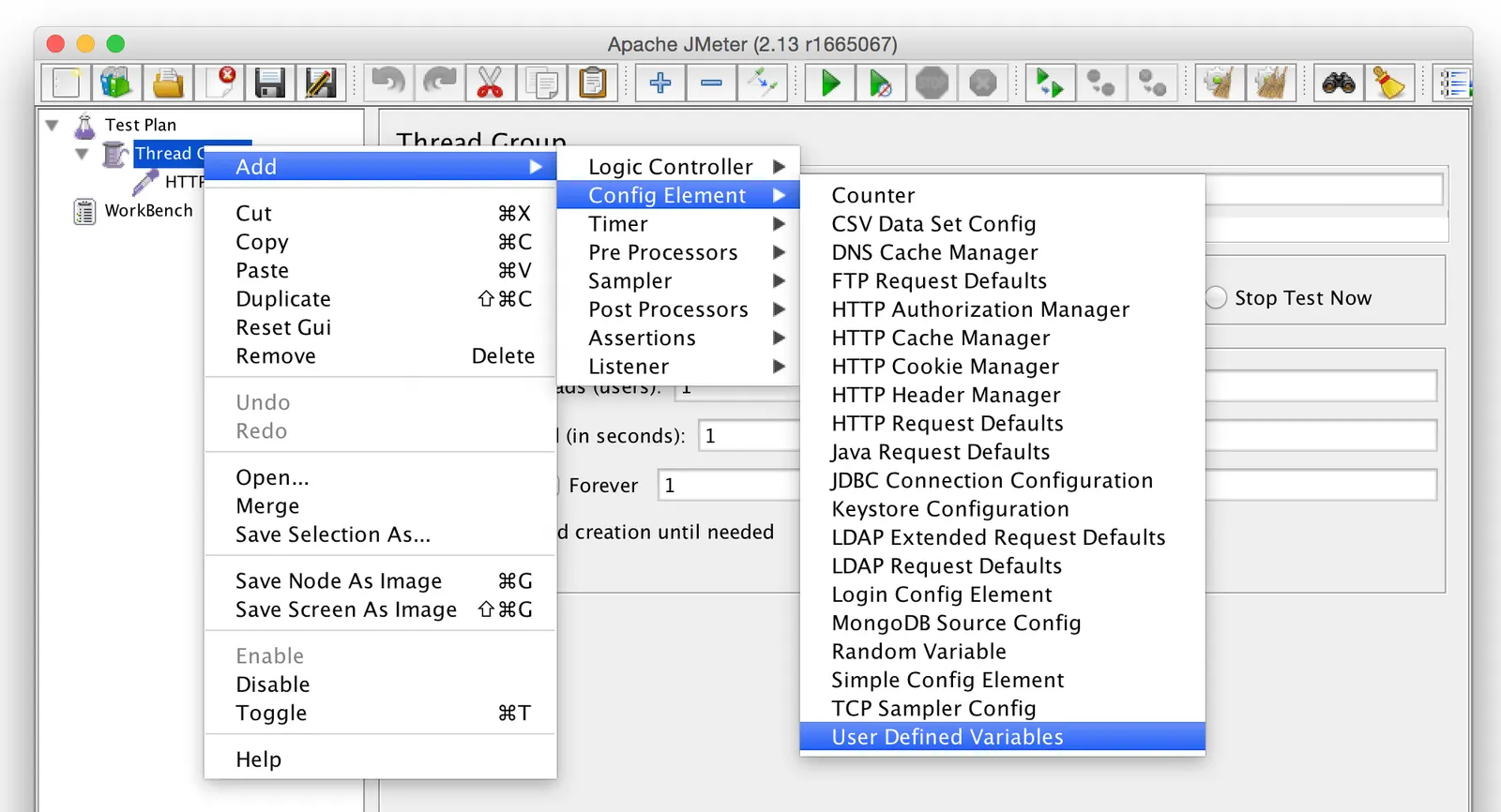Expand the Logic Controller submenu
The height and width of the screenshot is (812, 1501).
(677, 167)
